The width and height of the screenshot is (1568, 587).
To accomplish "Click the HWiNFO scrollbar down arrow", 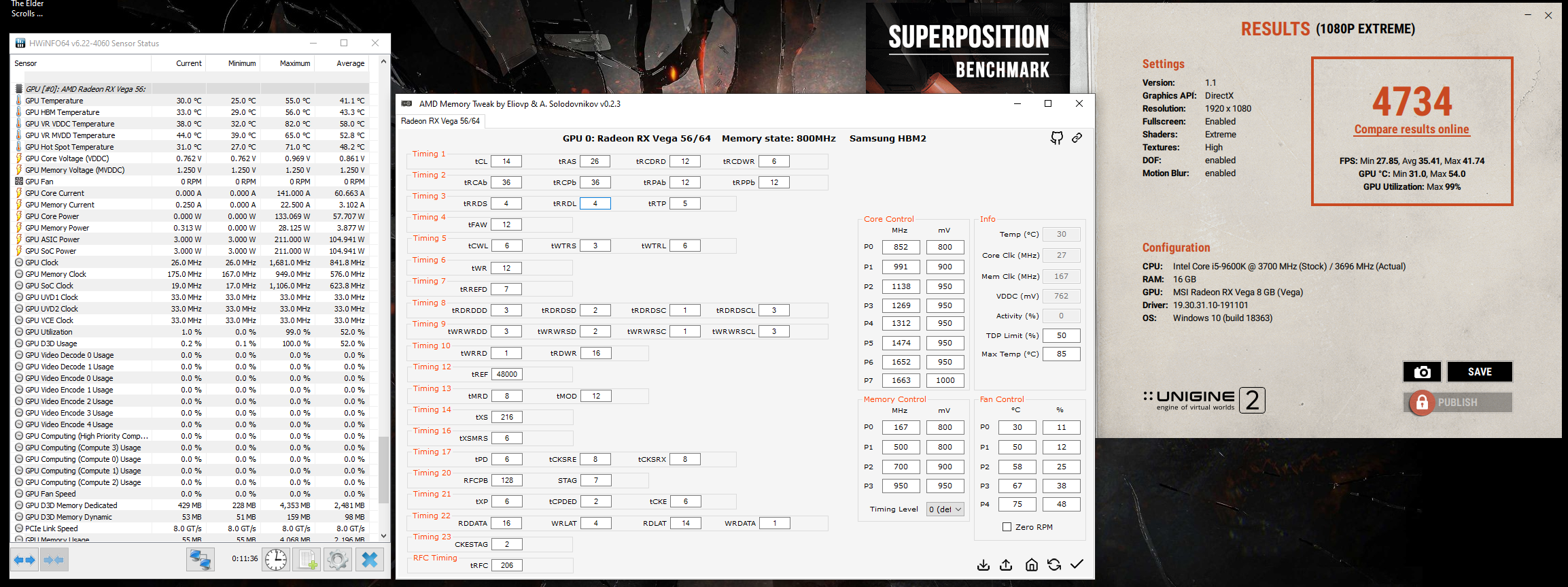I will click(384, 536).
